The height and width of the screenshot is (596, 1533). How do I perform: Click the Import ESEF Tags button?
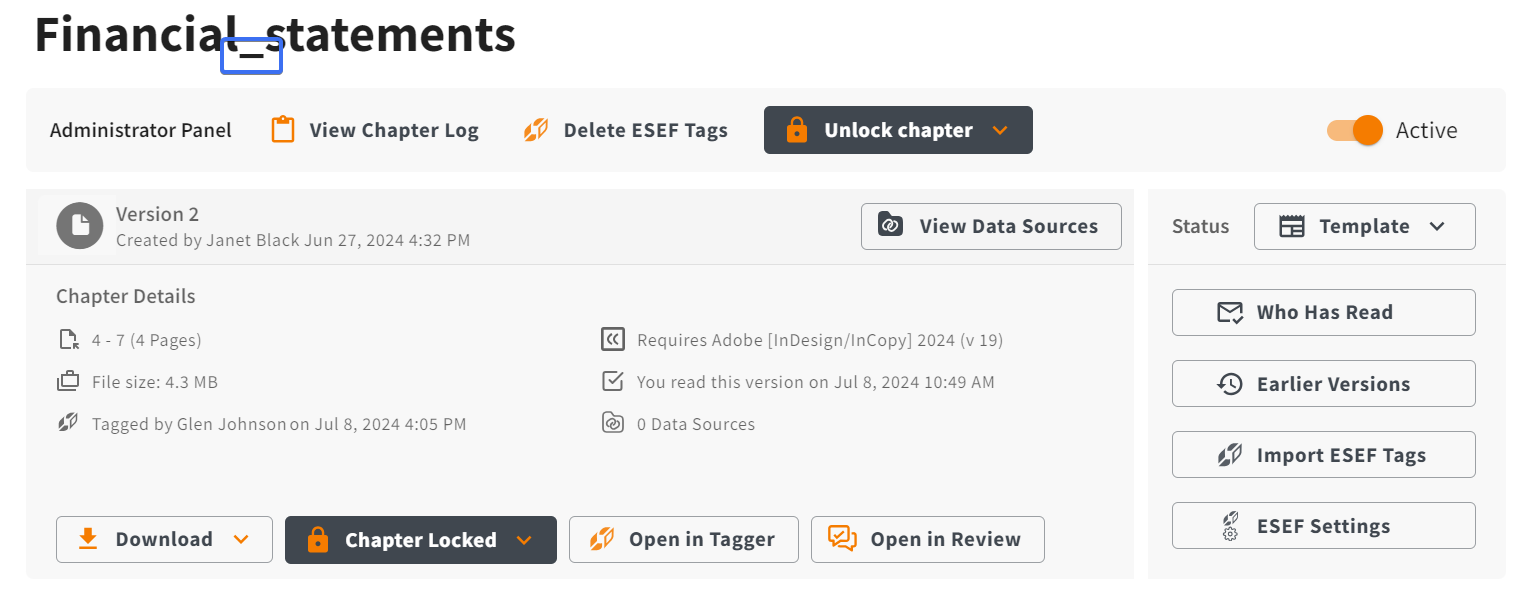(x=1324, y=455)
